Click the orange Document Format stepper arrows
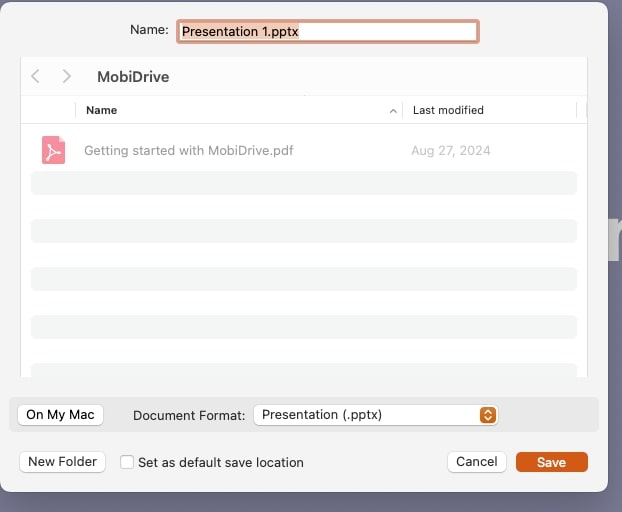The height and width of the screenshot is (512, 622). click(x=487, y=415)
